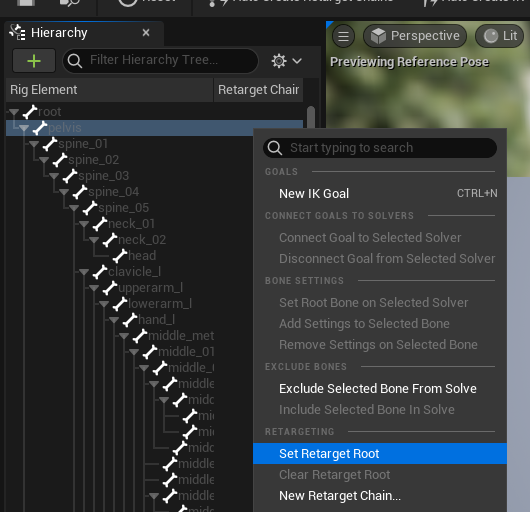Click the bone icon next to head
Screen dimensions: 530x512
120,256
